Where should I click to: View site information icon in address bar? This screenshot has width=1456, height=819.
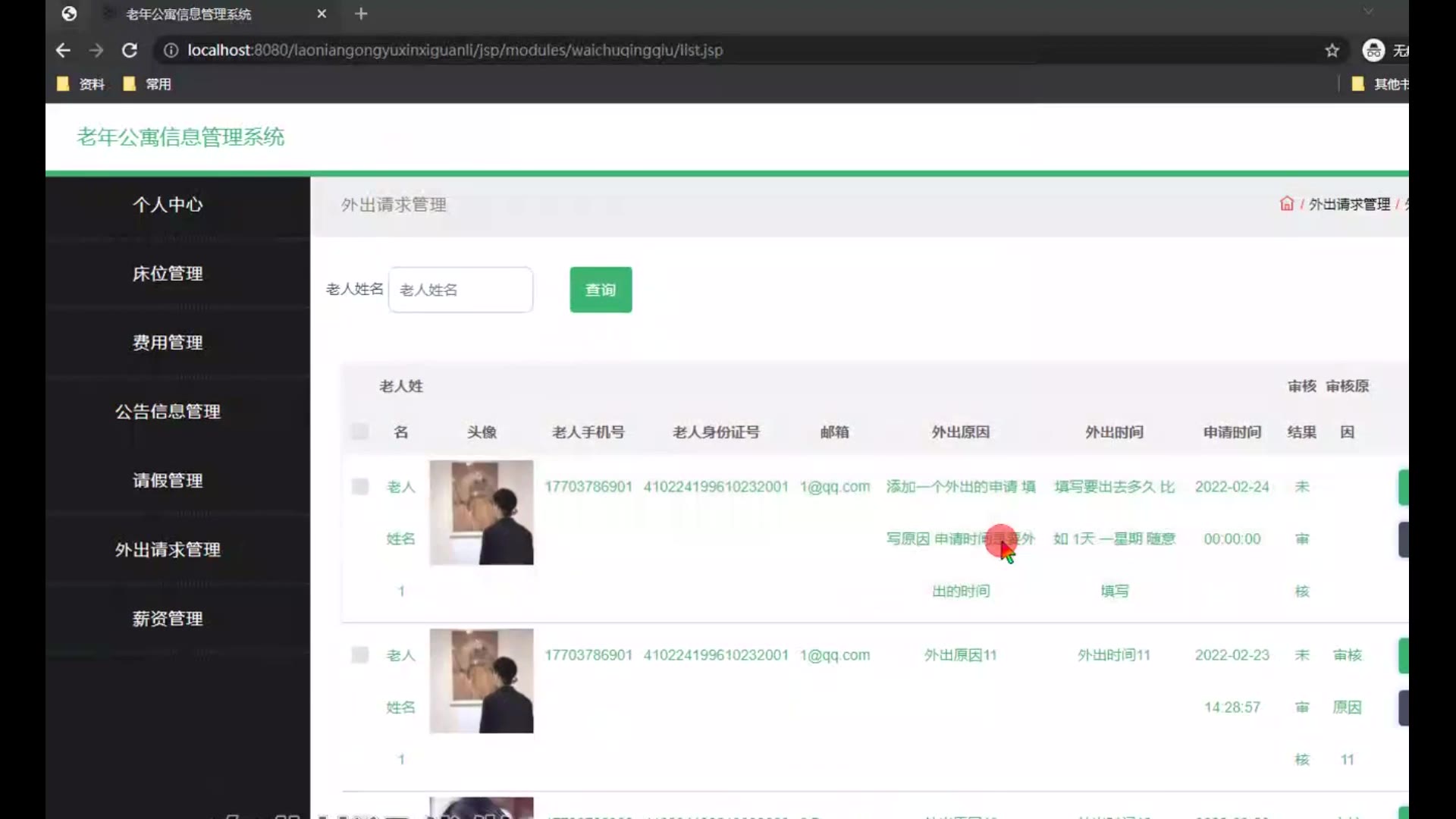171,50
